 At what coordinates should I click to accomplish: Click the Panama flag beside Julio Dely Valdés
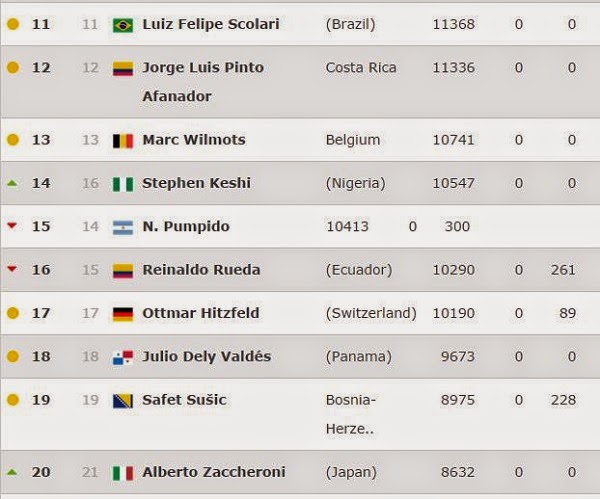tap(123, 357)
